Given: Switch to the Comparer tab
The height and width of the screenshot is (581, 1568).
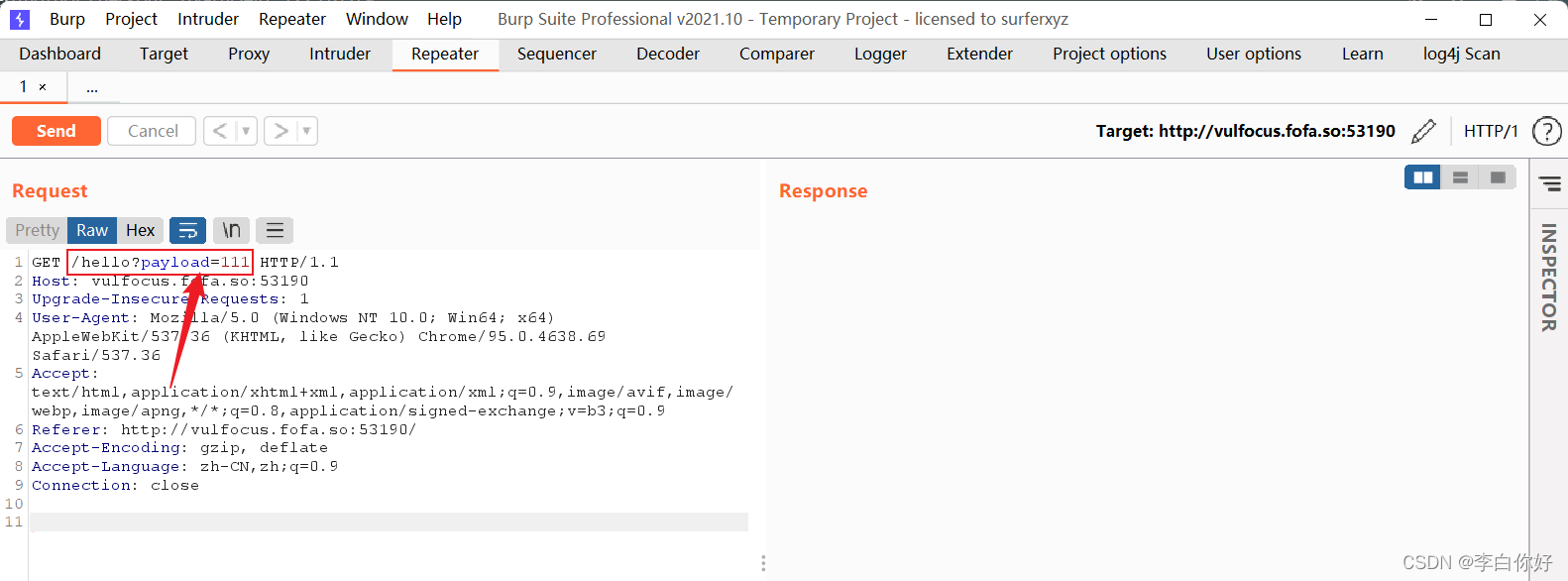Looking at the screenshot, I should pyautogui.click(x=777, y=54).
